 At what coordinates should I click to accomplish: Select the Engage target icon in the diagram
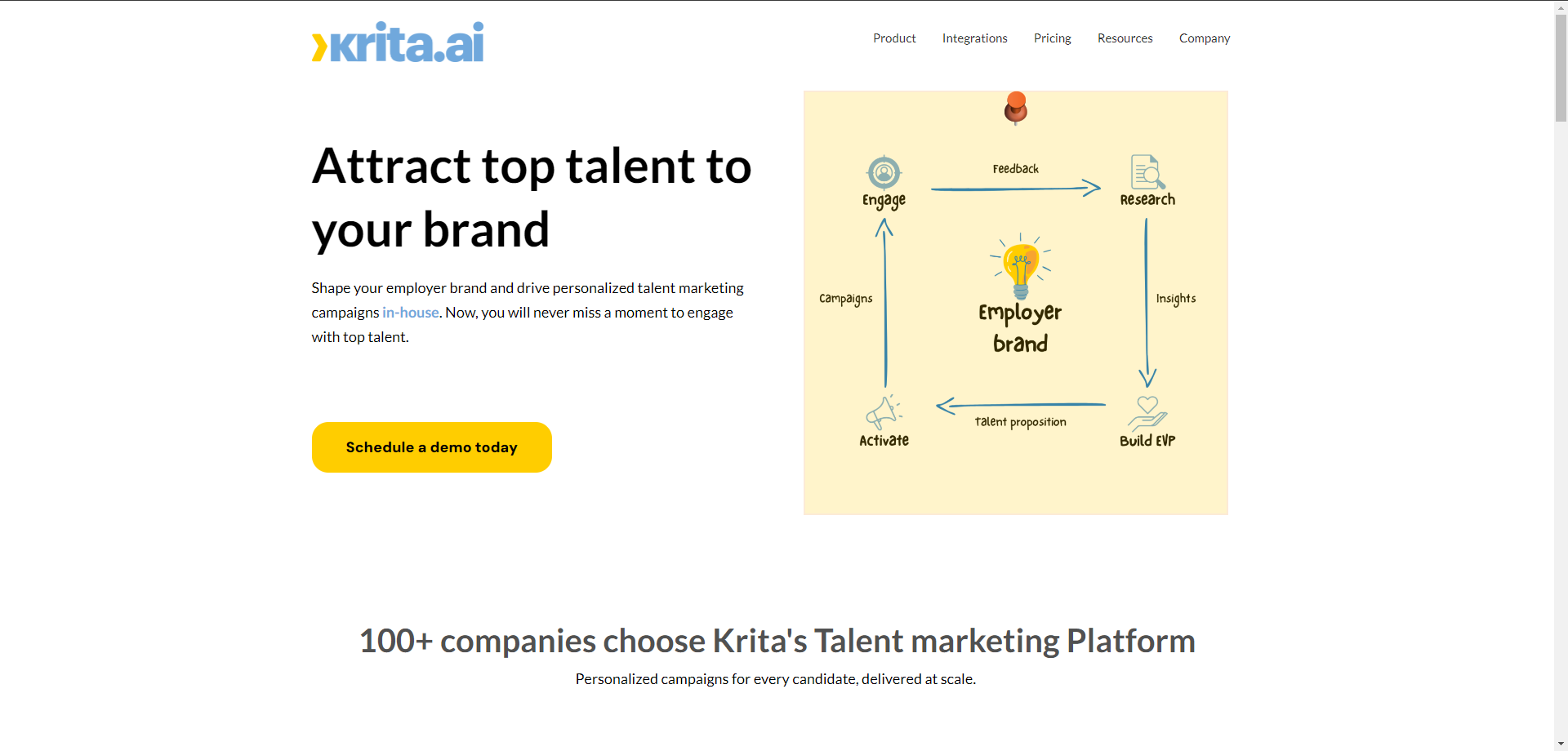pos(884,171)
